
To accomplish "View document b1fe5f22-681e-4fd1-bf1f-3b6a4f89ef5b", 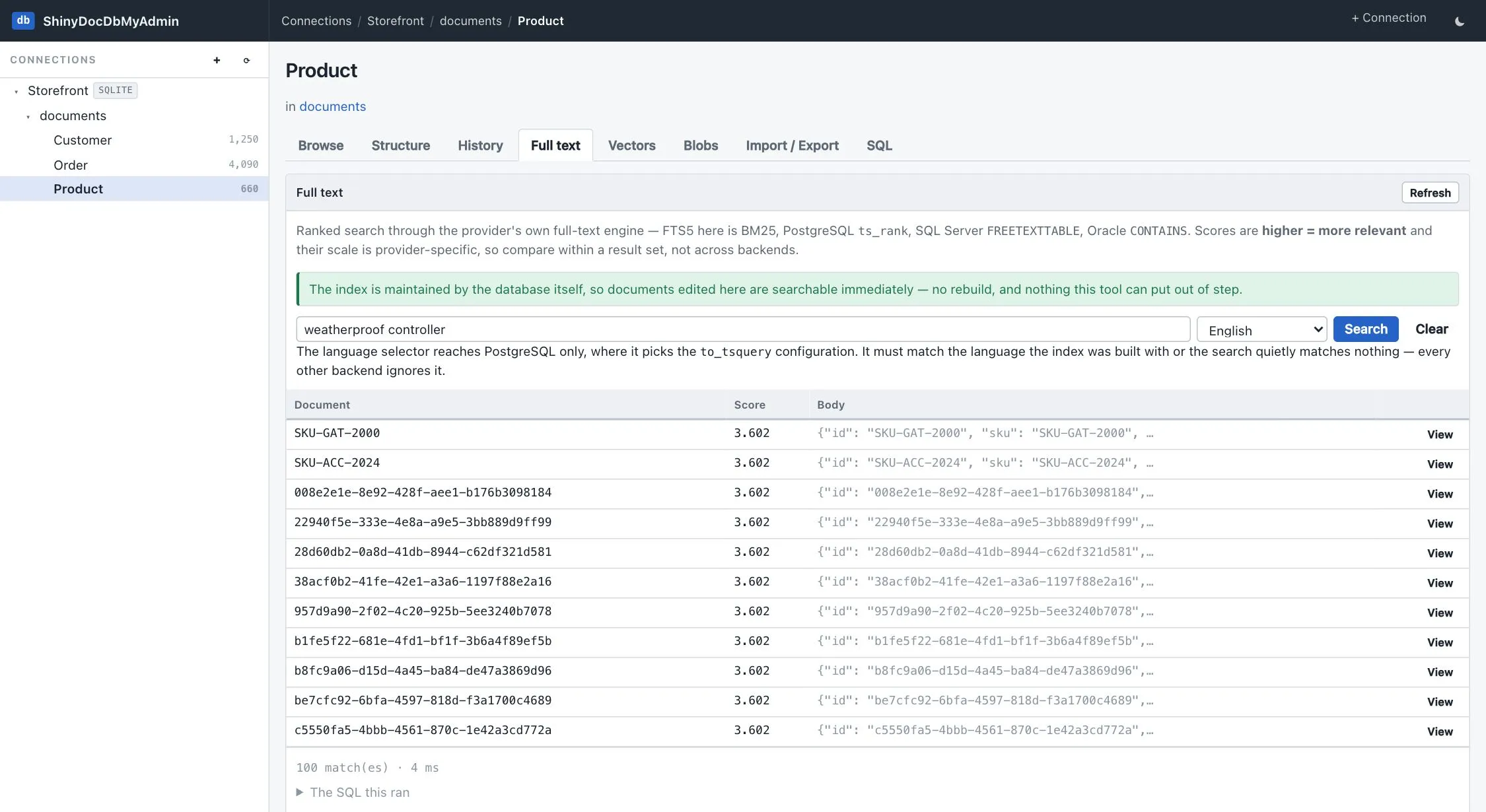I will [1440, 642].
